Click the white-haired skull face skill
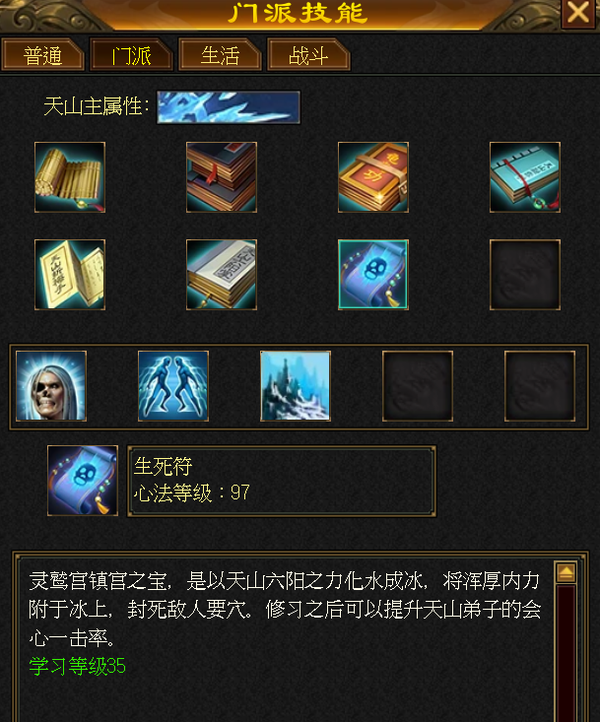Viewport: 600px width, 722px height. 51,386
